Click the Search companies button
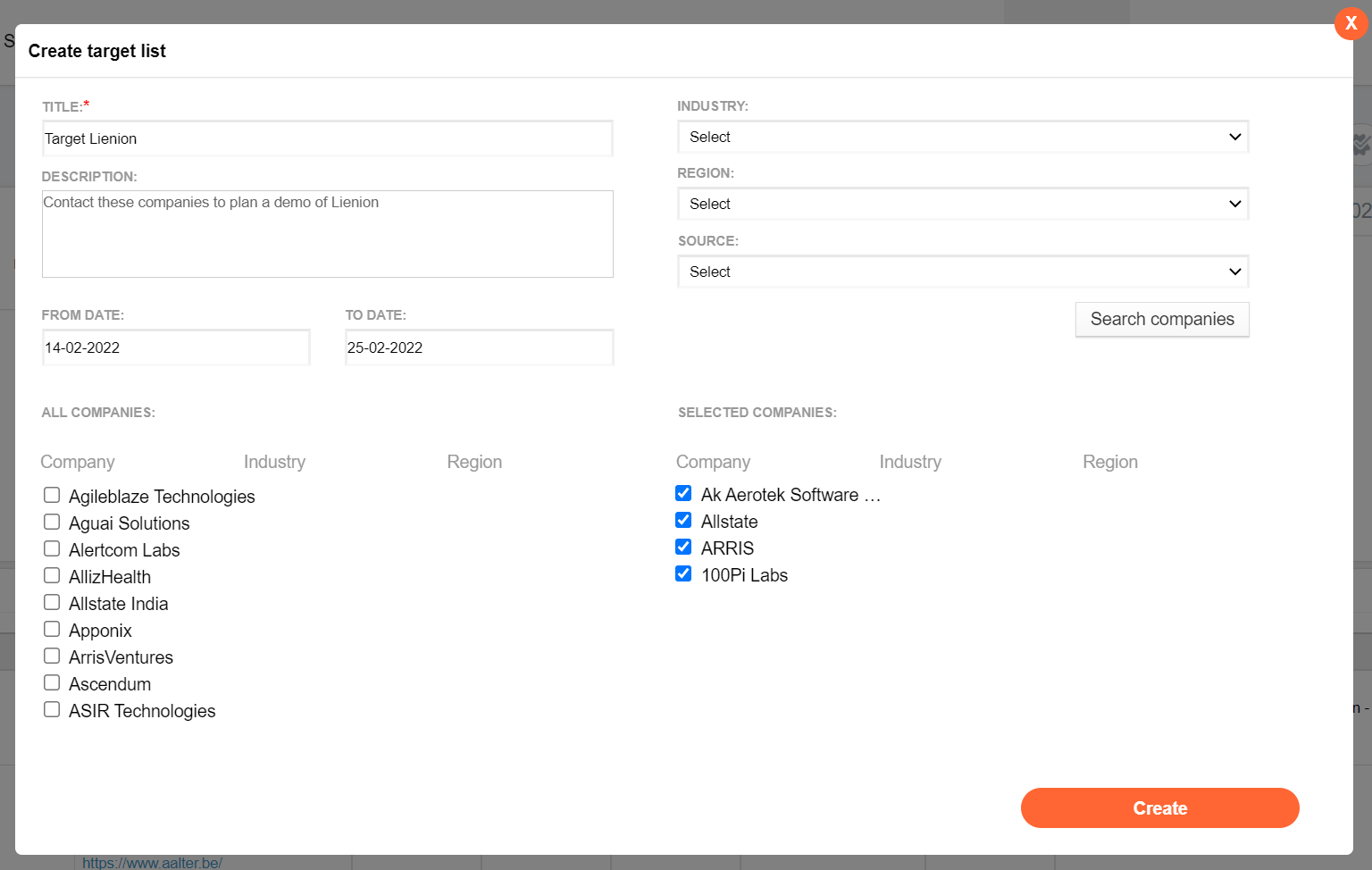The width and height of the screenshot is (1372, 870). [x=1161, y=319]
